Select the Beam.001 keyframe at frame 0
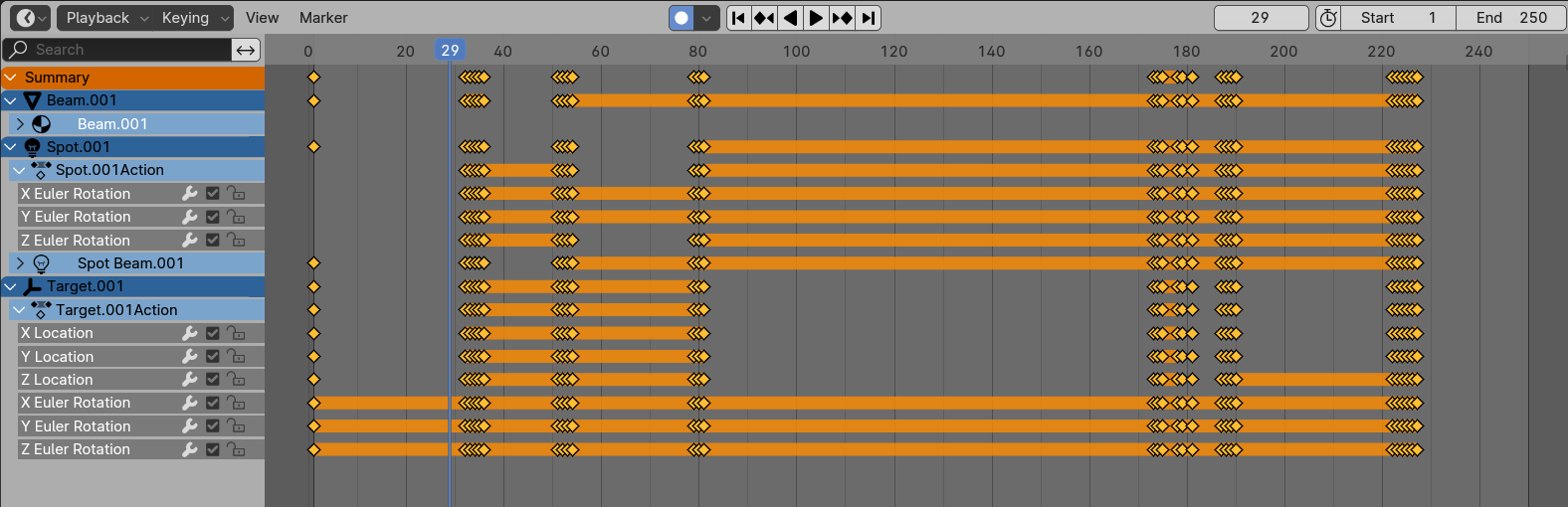 point(313,100)
